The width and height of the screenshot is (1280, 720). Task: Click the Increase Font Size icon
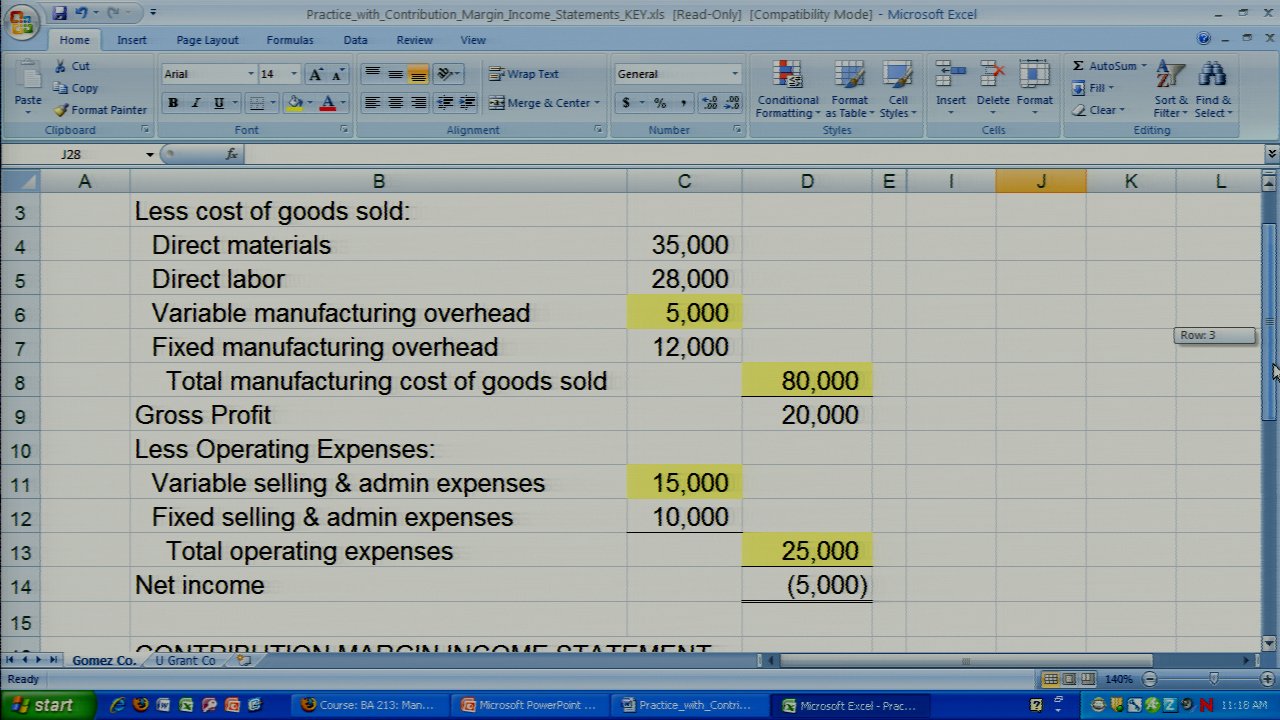click(316, 74)
